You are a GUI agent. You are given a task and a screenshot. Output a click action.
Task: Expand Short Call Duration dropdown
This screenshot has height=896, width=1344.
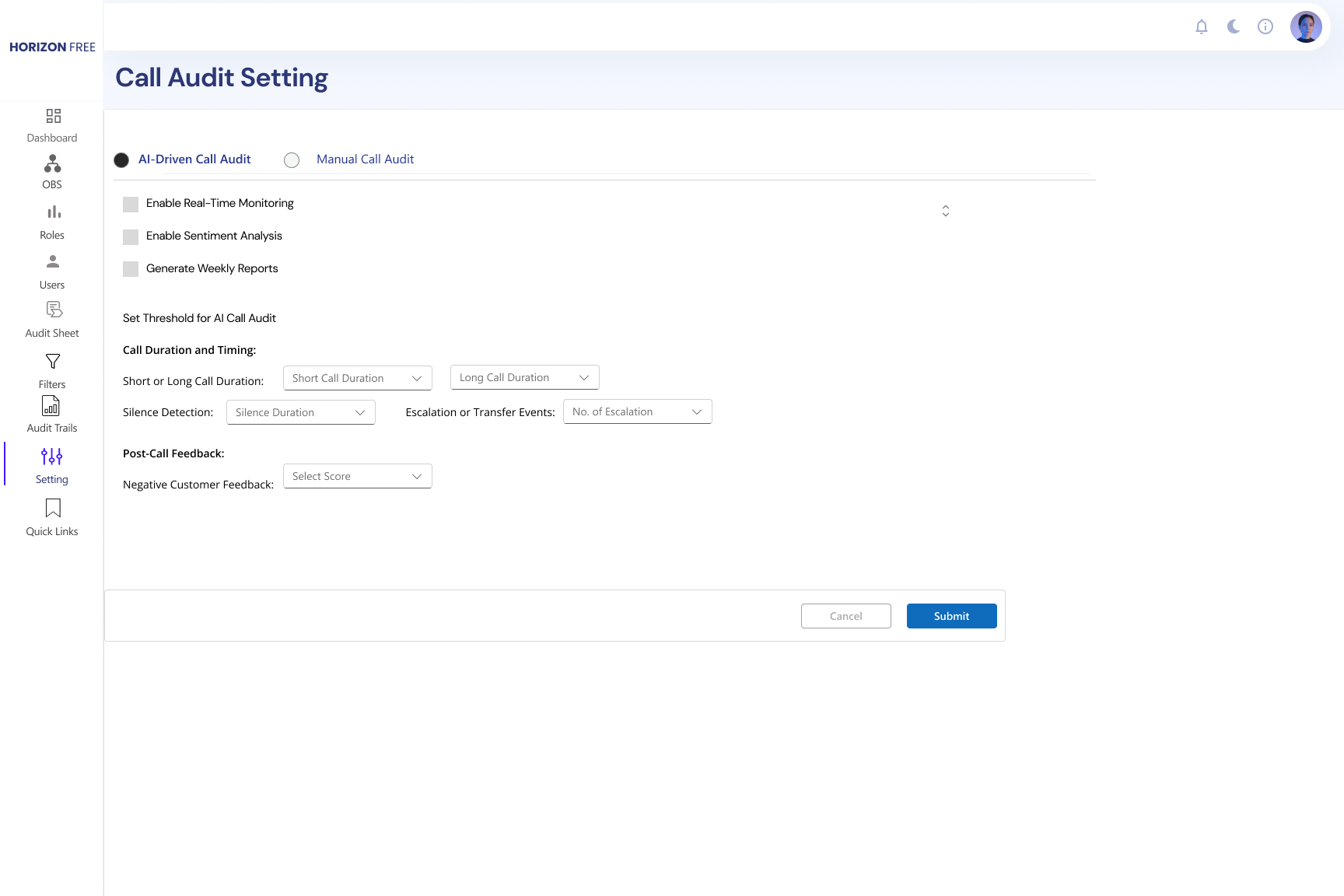click(357, 378)
